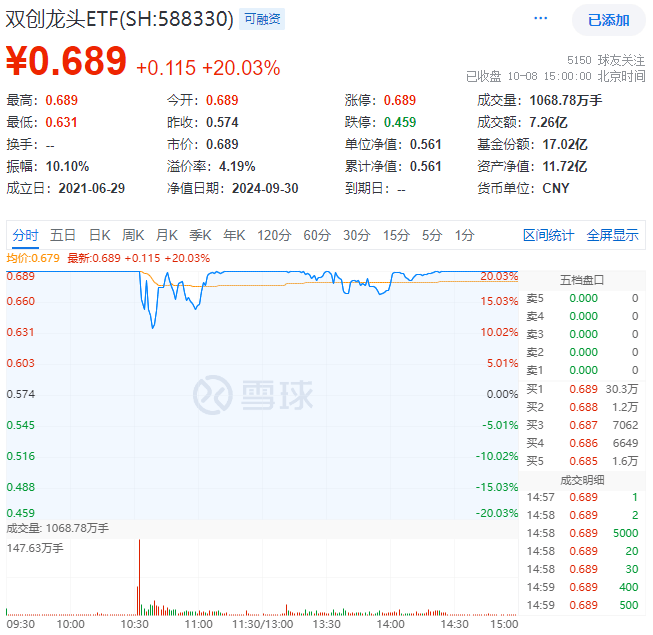This screenshot has width=653, height=635.
Task: Click the 最低 value 0.631
Action: (62, 122)
